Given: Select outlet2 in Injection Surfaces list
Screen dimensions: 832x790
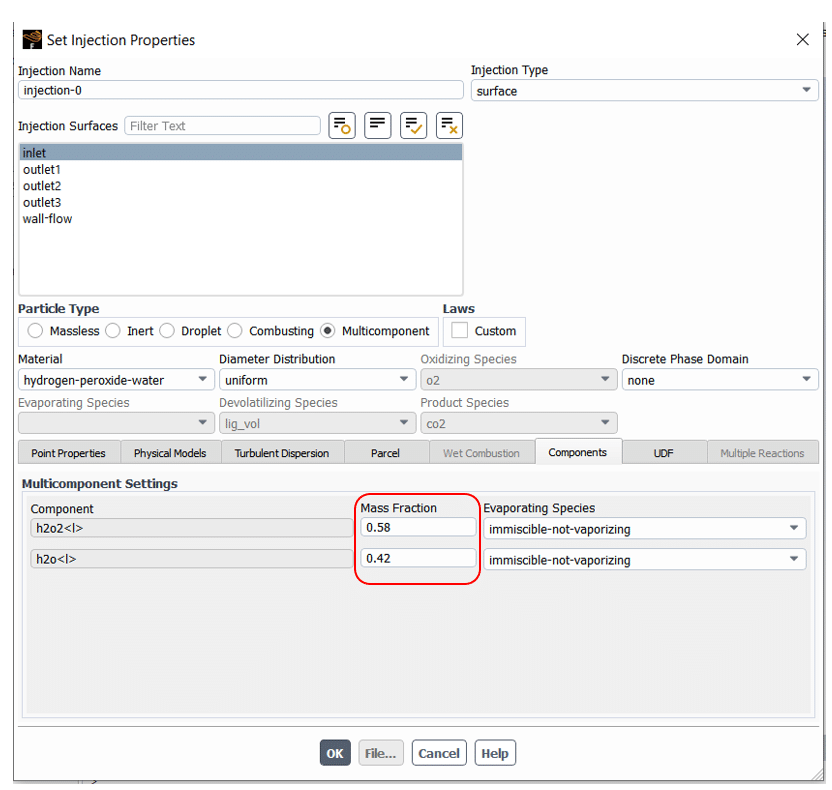Looking at the screenshot, I should tap(42, 186).
